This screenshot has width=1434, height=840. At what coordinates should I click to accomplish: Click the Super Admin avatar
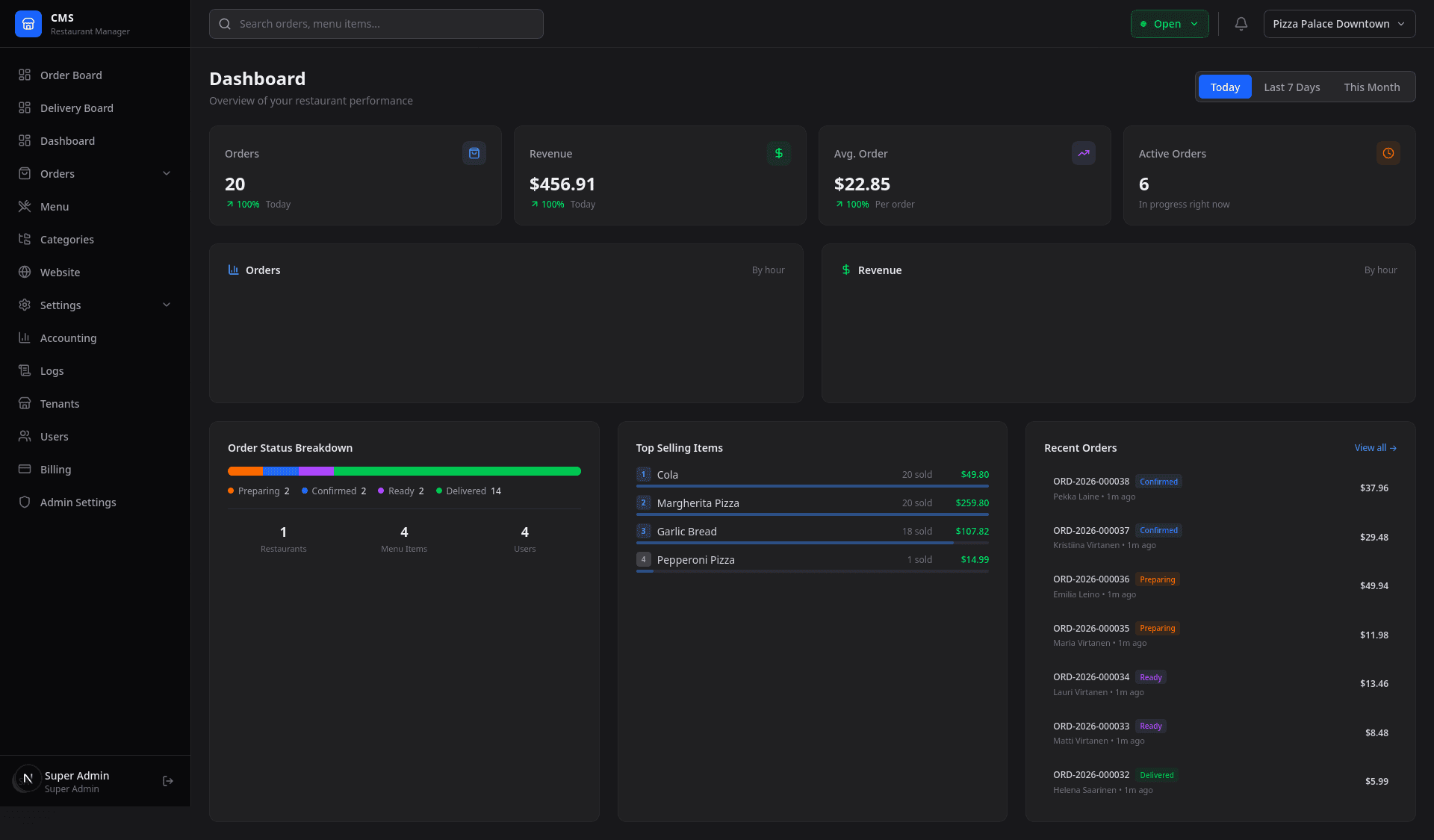coord(28,780)
